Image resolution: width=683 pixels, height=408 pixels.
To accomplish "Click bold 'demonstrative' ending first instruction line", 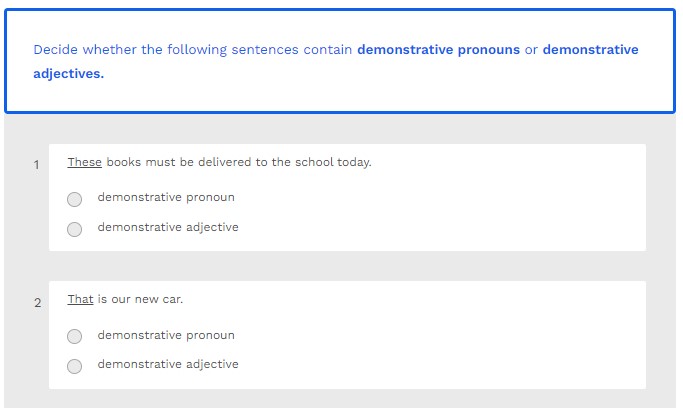I will (x=590, y=50).
